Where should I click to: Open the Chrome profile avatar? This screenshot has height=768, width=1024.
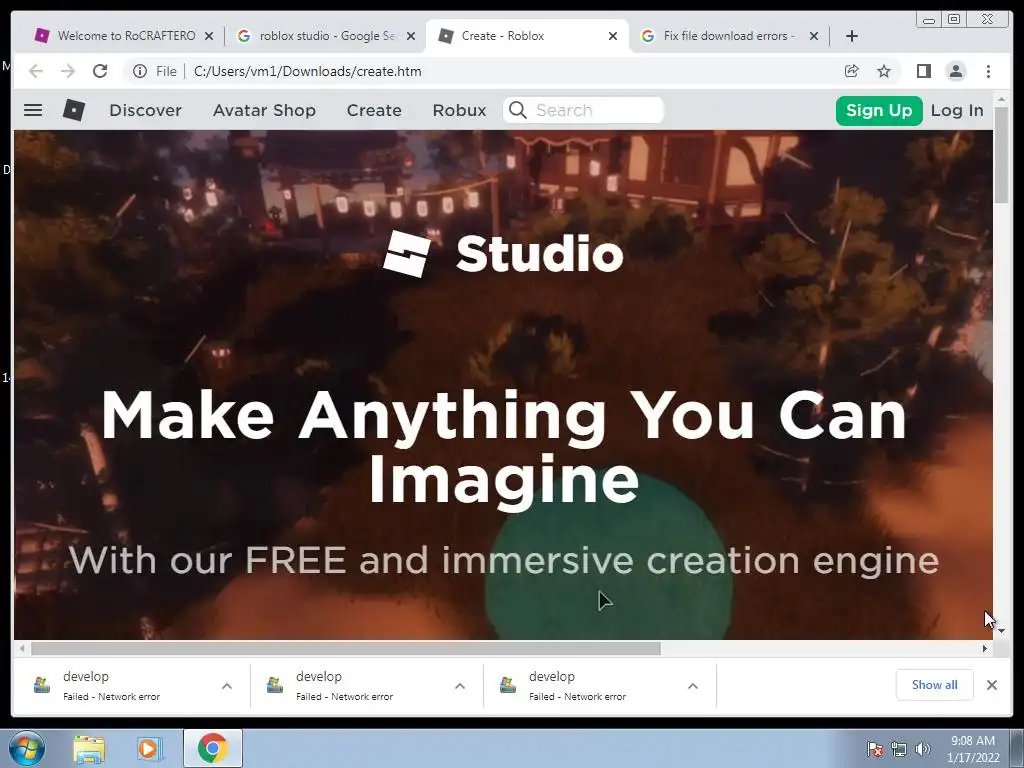click(955, 71)
